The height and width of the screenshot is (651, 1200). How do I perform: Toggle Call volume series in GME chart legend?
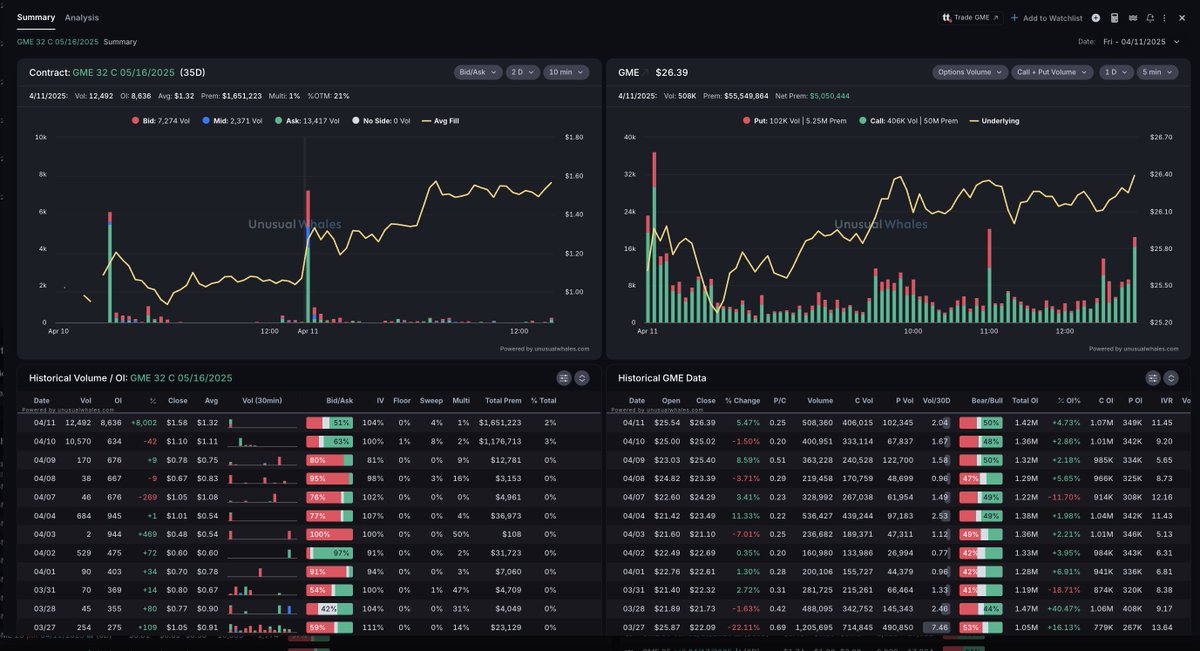click(x=909, y=120)
